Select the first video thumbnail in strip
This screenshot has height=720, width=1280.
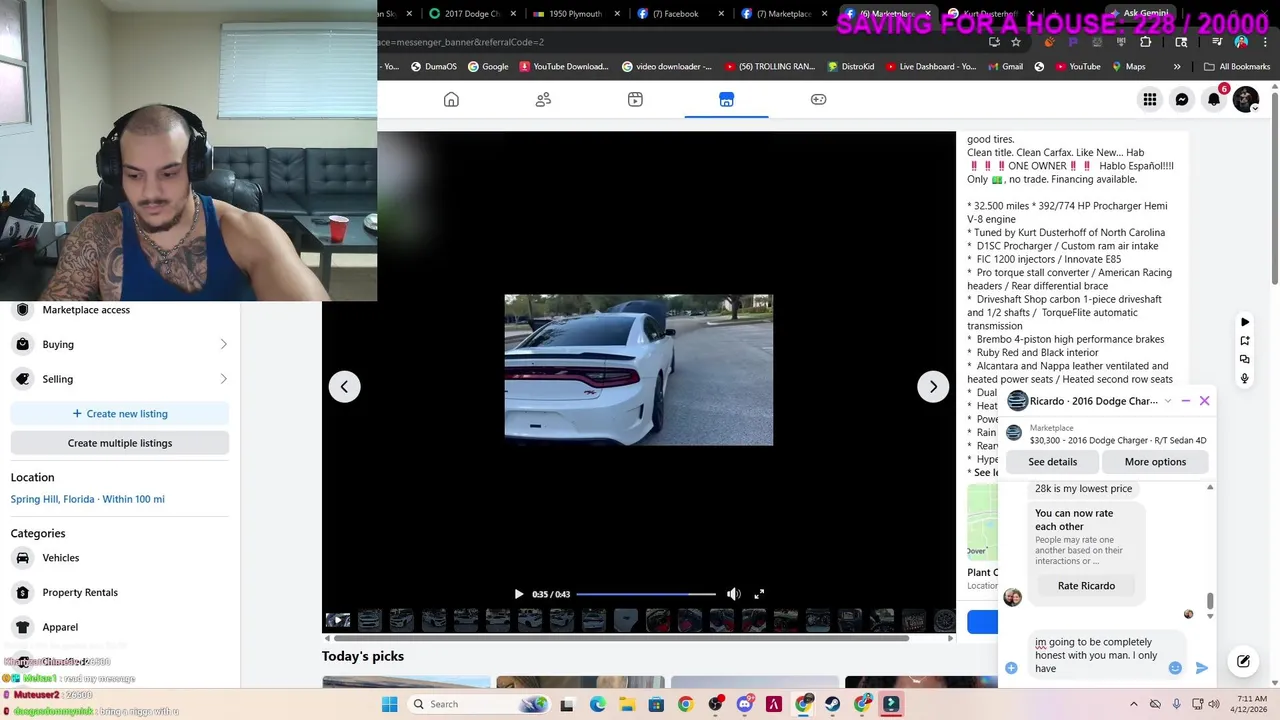[x=338, y=620]
